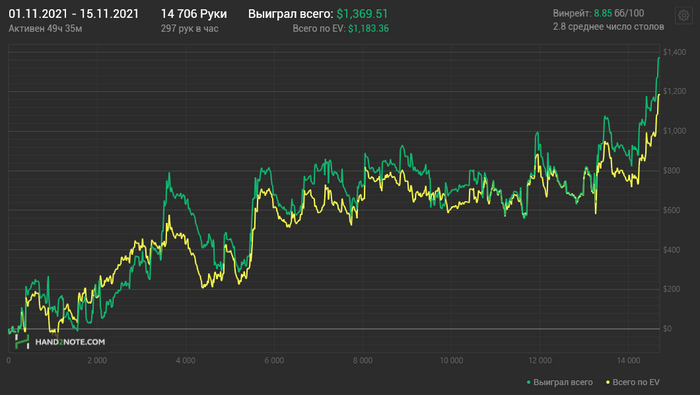Screen dimensions: 700x395
Task: Click the green legend dot for 'Выиграл всего'
Action: 529,383
